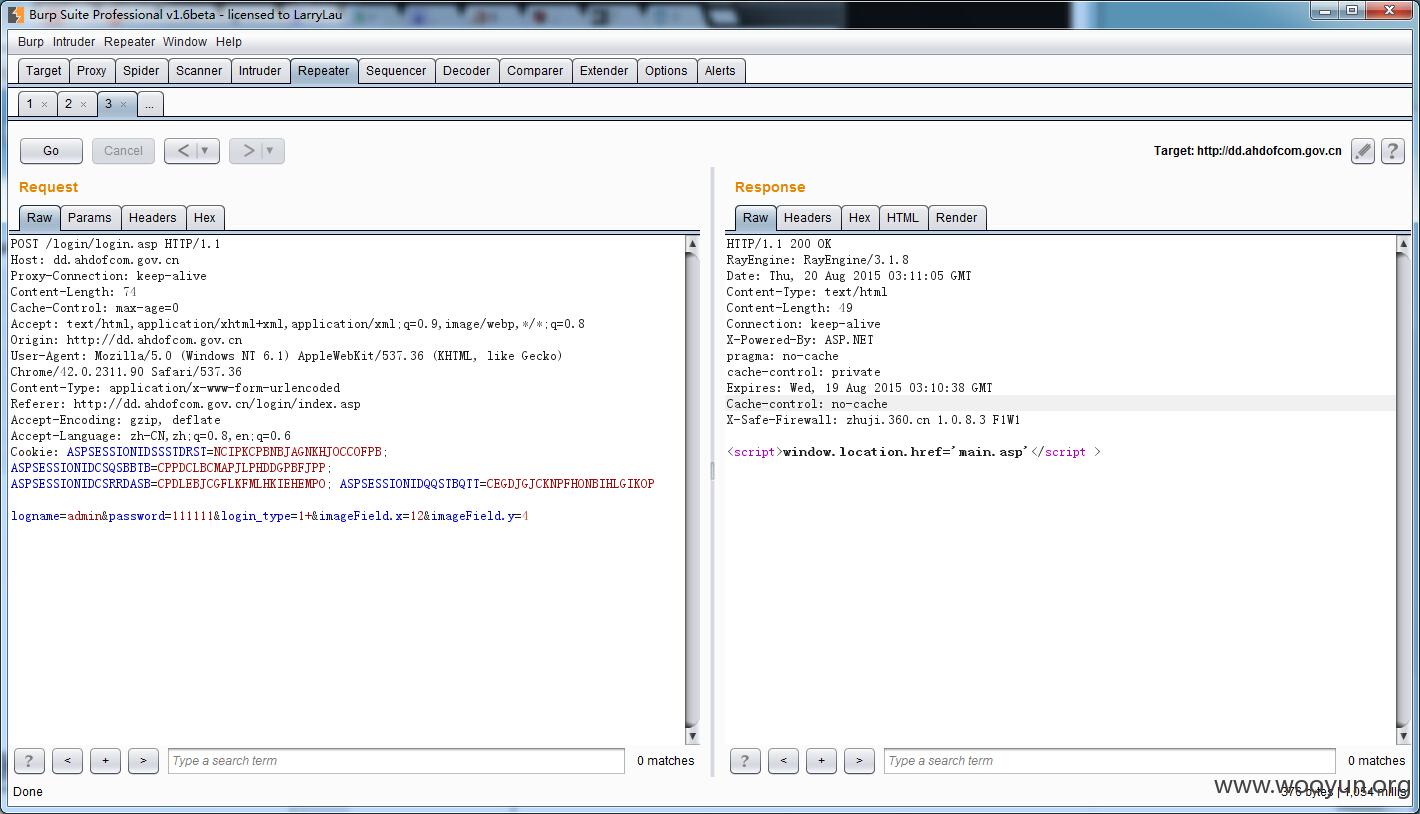Click the plus button in request search
1420x814 pixels.
[x=105, y=761]
